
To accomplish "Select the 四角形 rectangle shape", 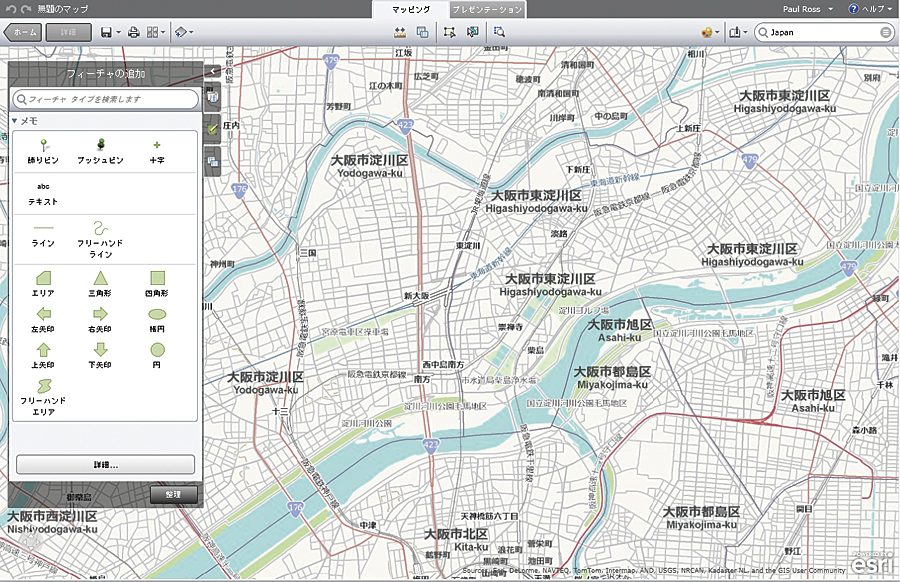I will 157,283.
